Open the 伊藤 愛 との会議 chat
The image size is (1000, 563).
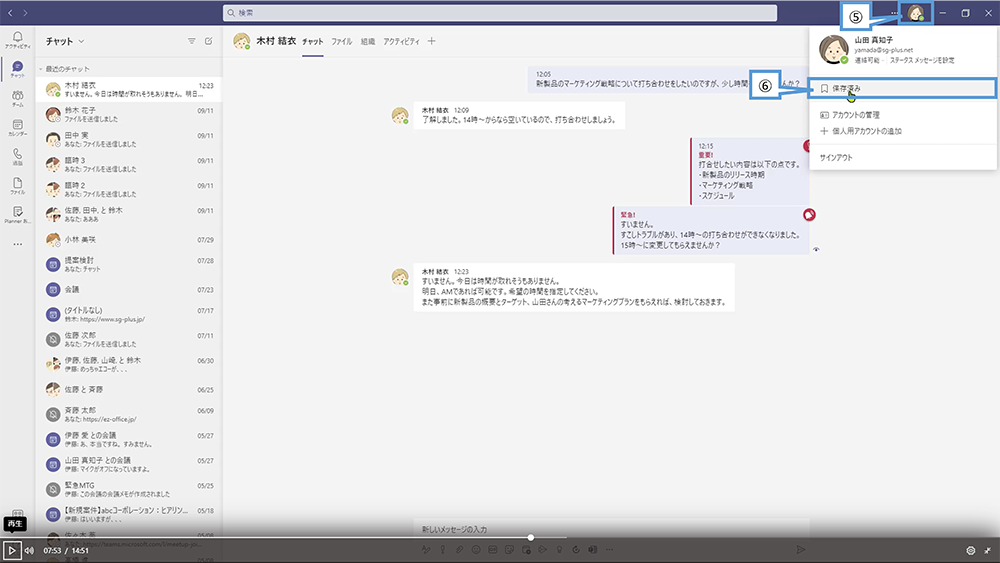[x=129, y=439]
